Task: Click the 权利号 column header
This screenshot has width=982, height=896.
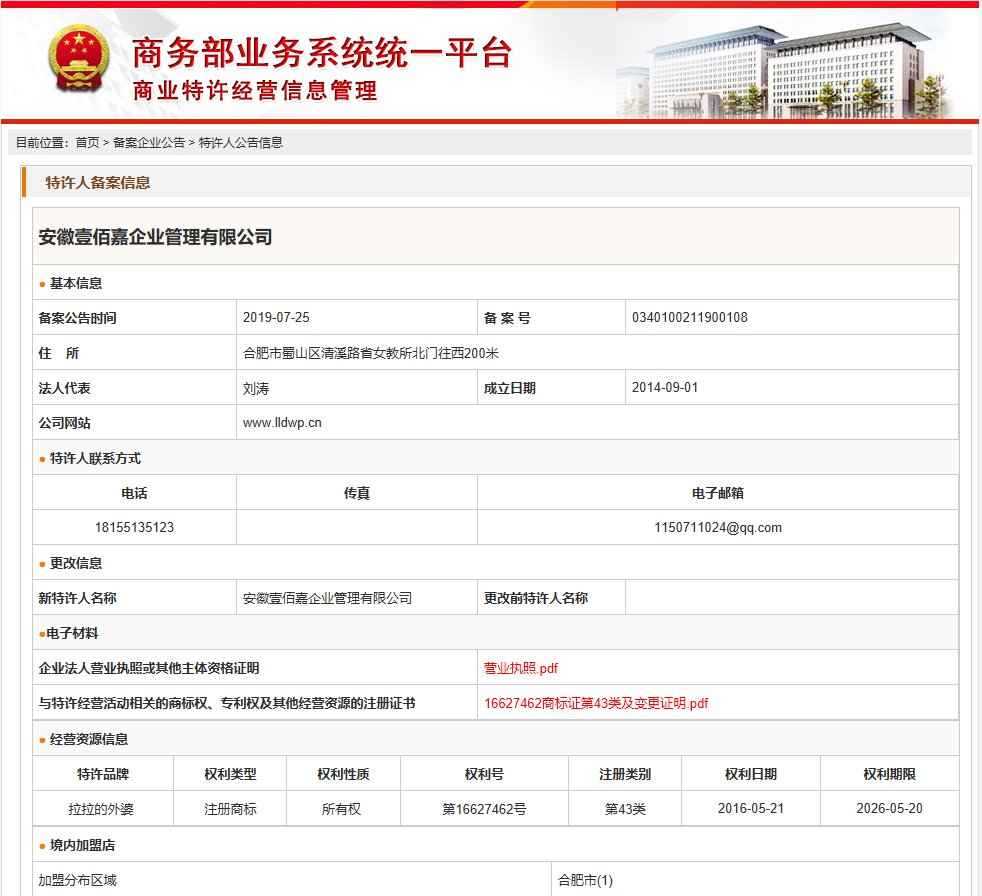Action: [484, 774]
